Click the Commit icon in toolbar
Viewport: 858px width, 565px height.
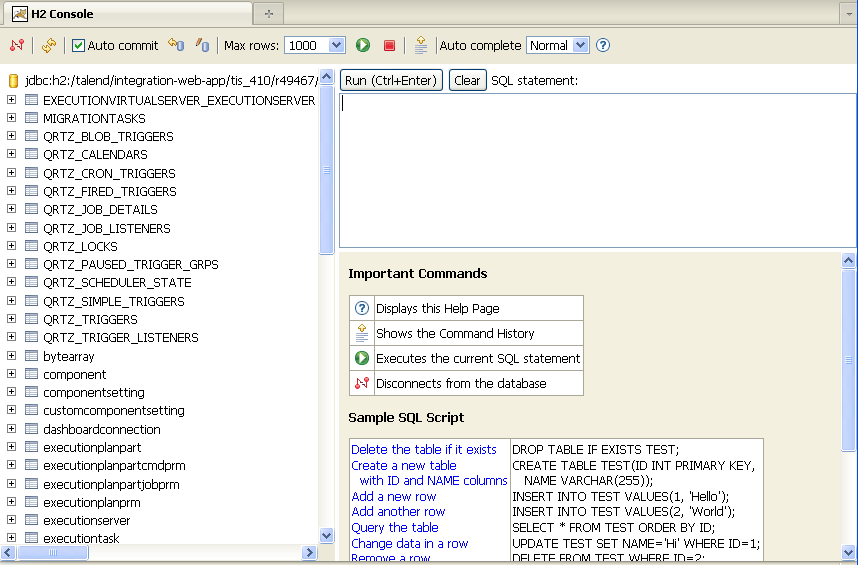(x=202, y=46)
